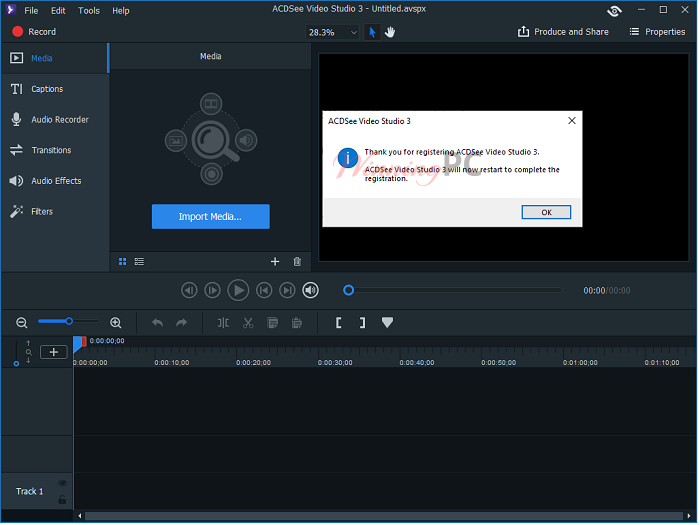700x525 pixels.
Task: Jump to the end of timeline
Action: click(287, 291)
